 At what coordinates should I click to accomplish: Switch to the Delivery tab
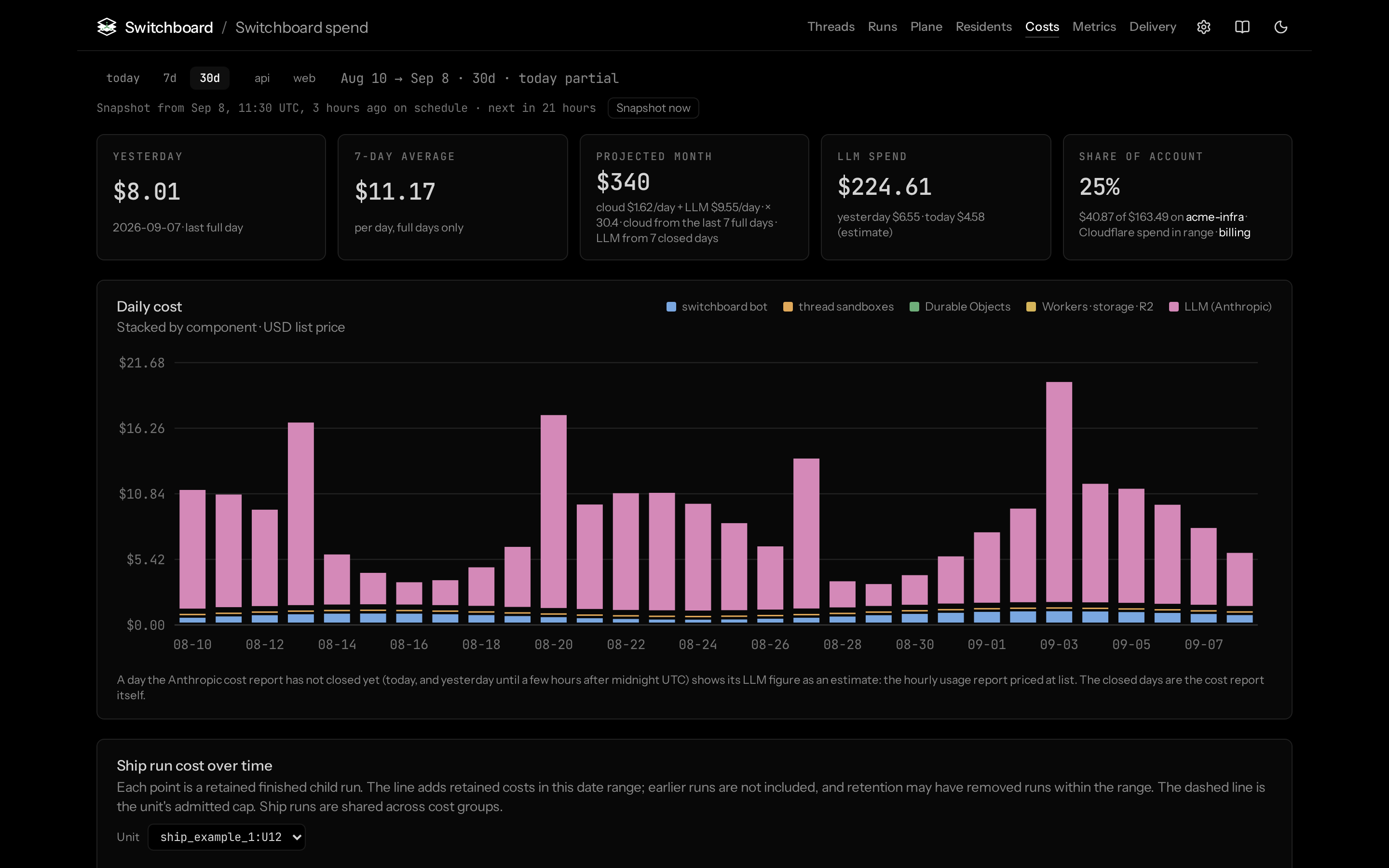[x=1153, y=27]
